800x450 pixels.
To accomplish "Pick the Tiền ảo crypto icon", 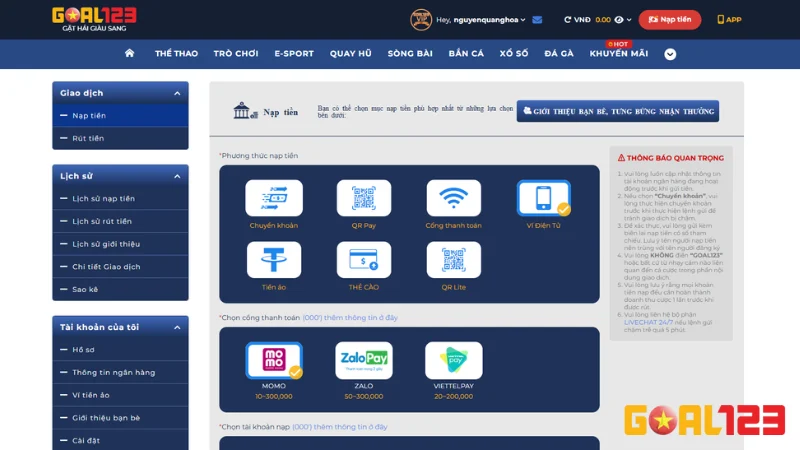I will coord(273,260).
